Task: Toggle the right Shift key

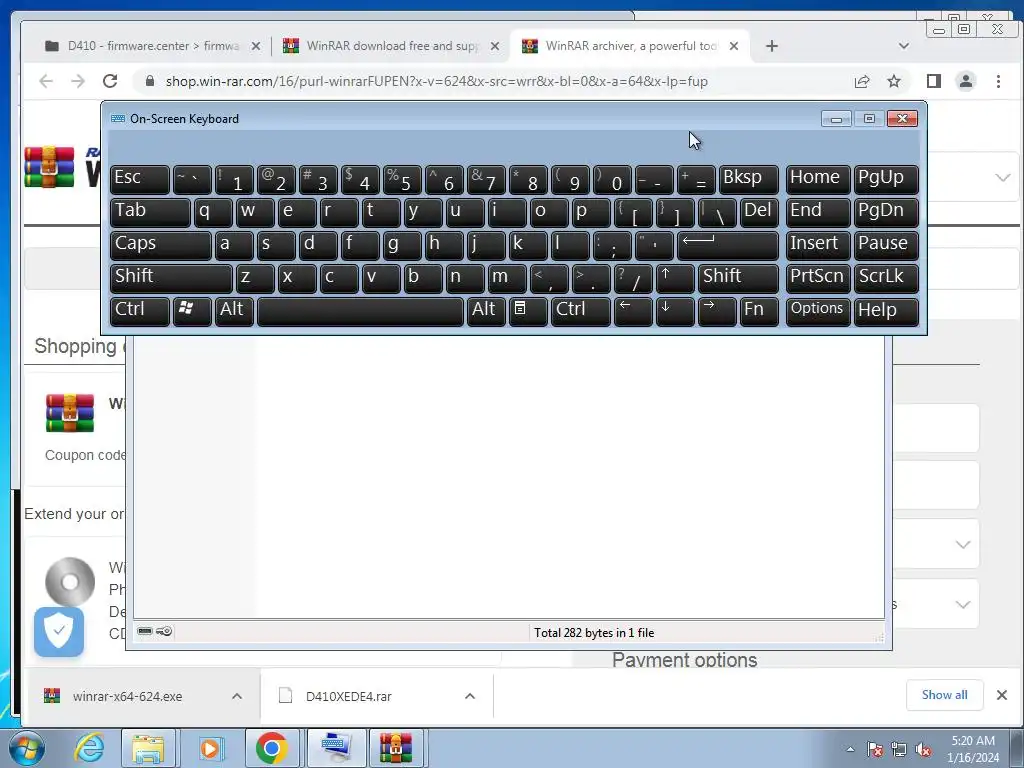Action: point(738,279)
